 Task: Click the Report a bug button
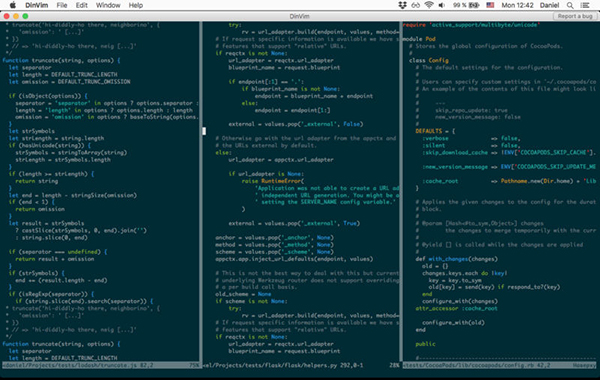tap(575, 16)
